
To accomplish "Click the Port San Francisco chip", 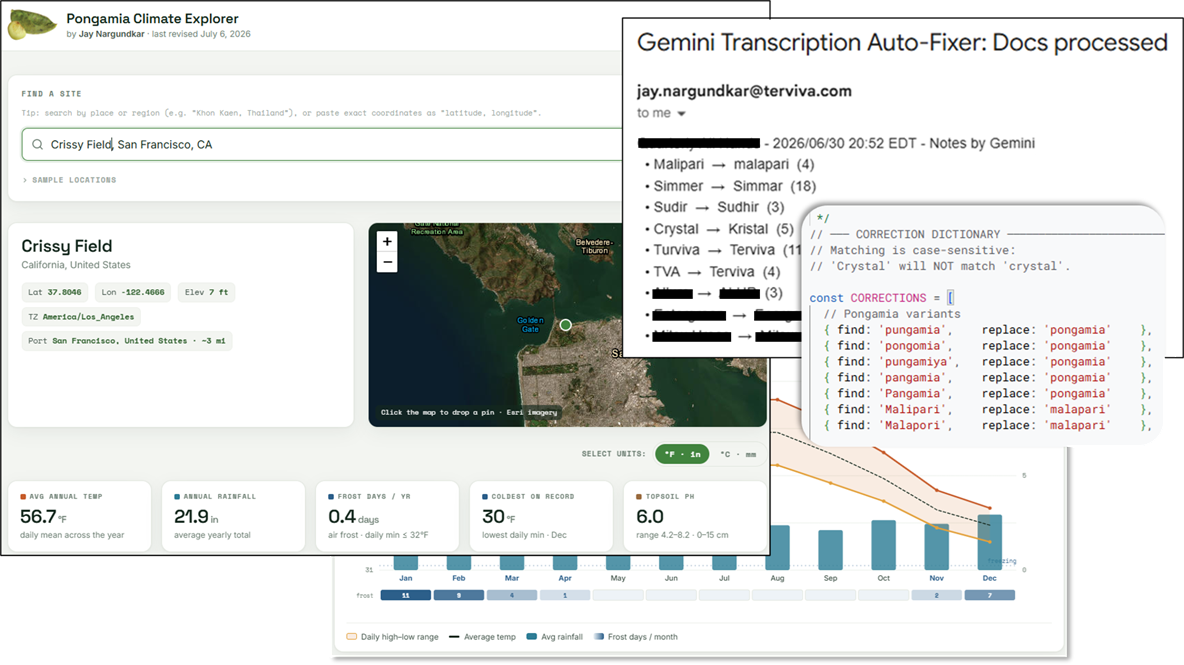I will (127, 341).
